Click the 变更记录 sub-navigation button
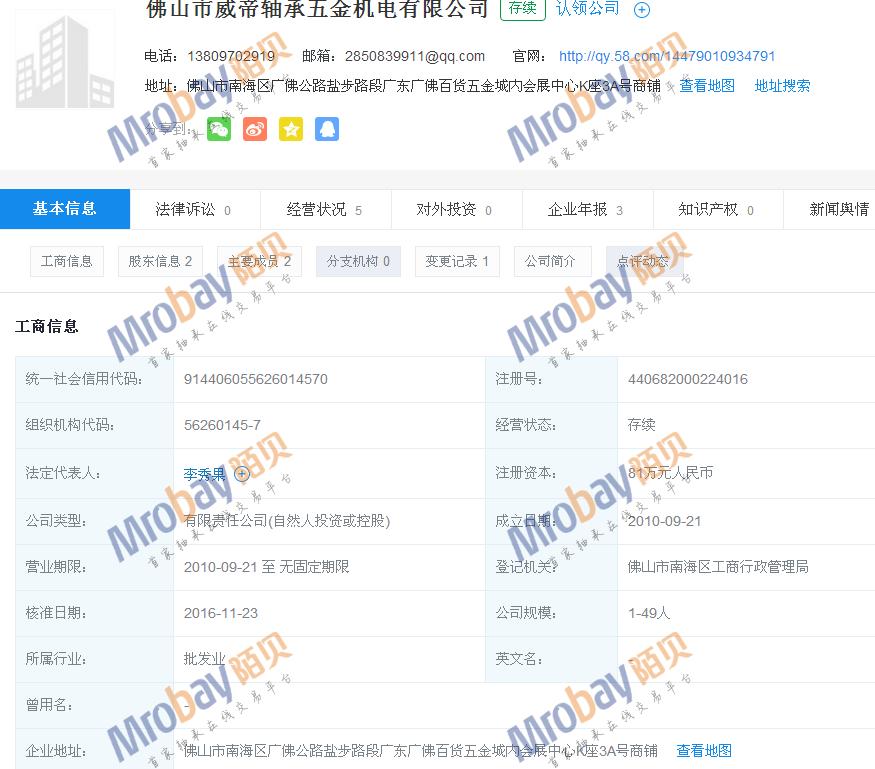Viewport: 875px width, 769px height. [457, 261]
